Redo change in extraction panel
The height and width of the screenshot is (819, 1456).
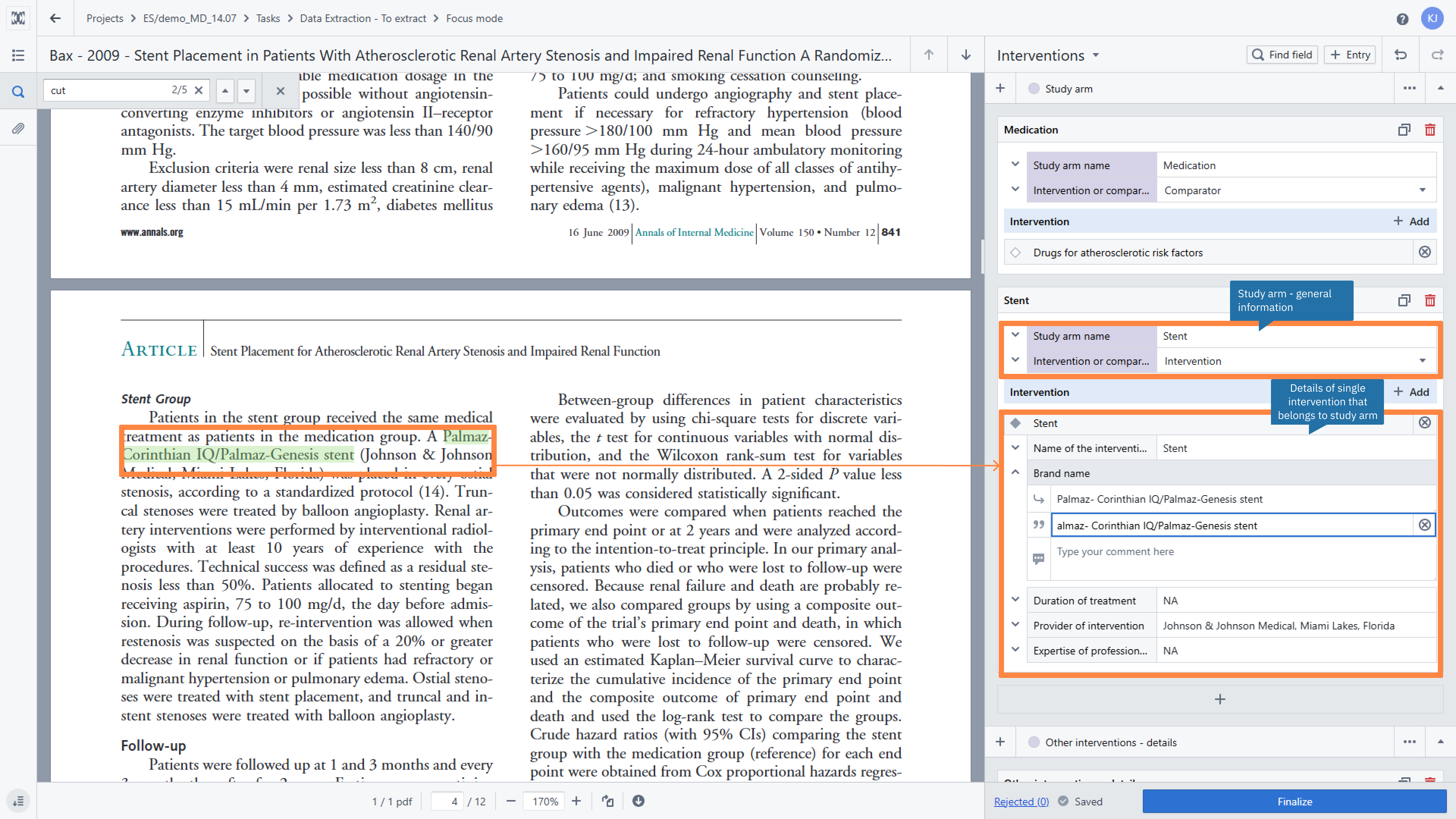tap(1437, 55)
